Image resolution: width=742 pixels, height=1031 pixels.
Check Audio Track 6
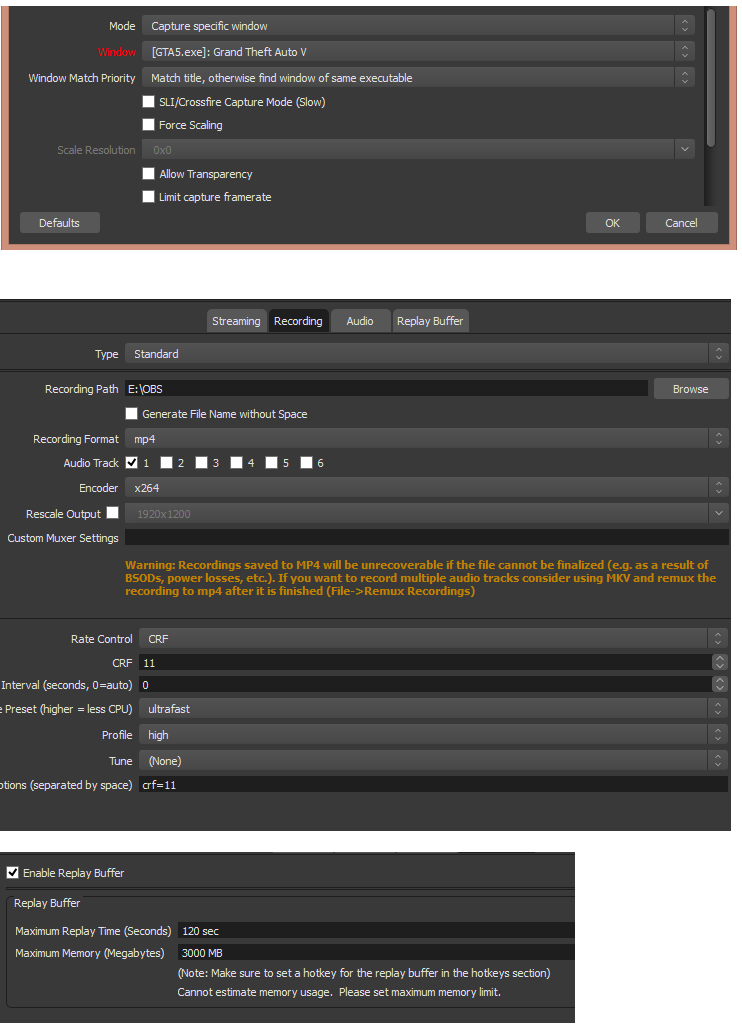[x=306, y=463]
